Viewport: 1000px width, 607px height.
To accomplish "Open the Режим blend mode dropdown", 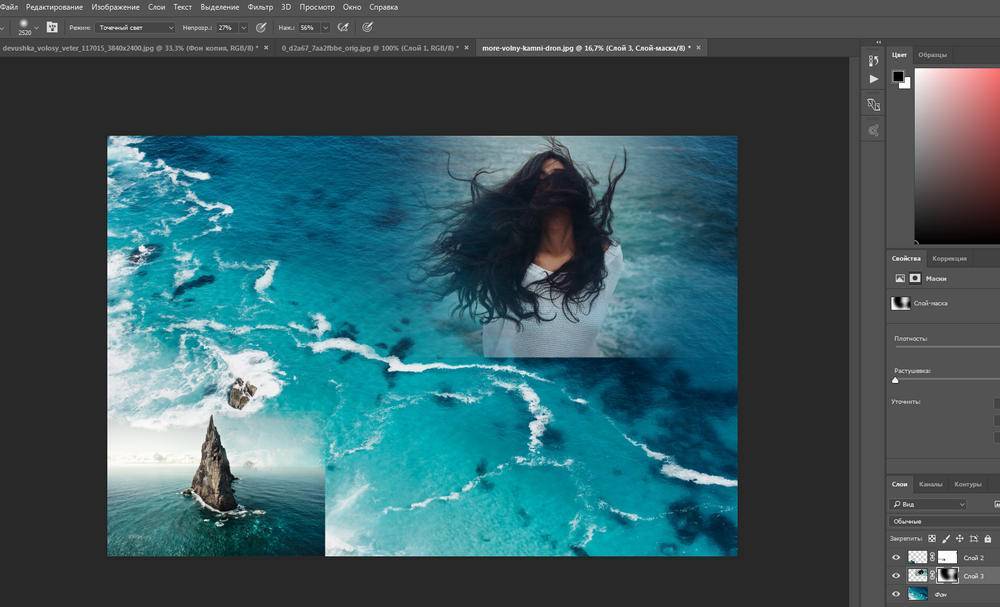I will click(x=134, y=27).
